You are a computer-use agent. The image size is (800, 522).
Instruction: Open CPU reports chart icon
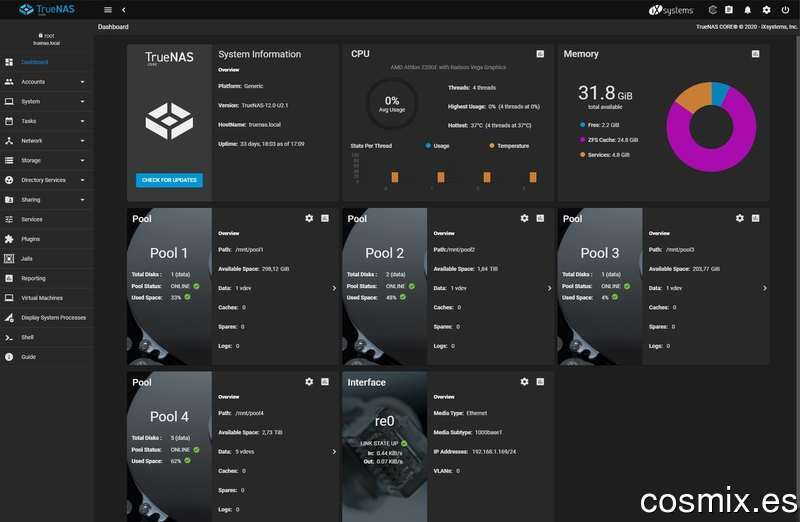tap(540, 54)
